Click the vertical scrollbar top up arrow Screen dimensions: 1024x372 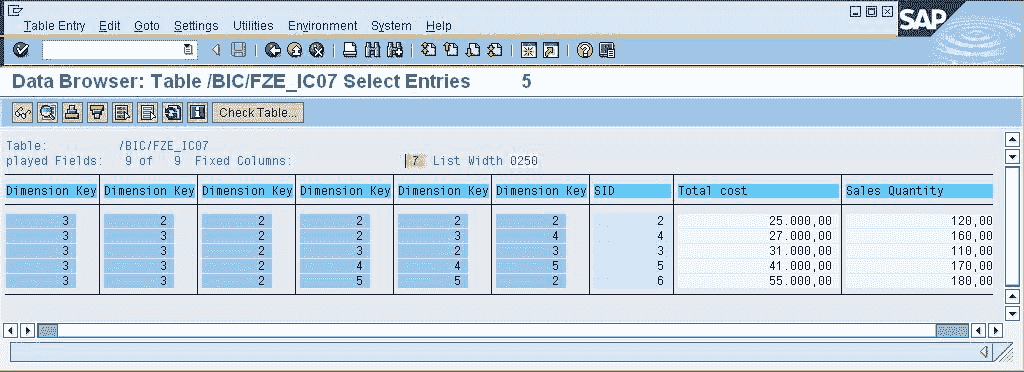1013,139
